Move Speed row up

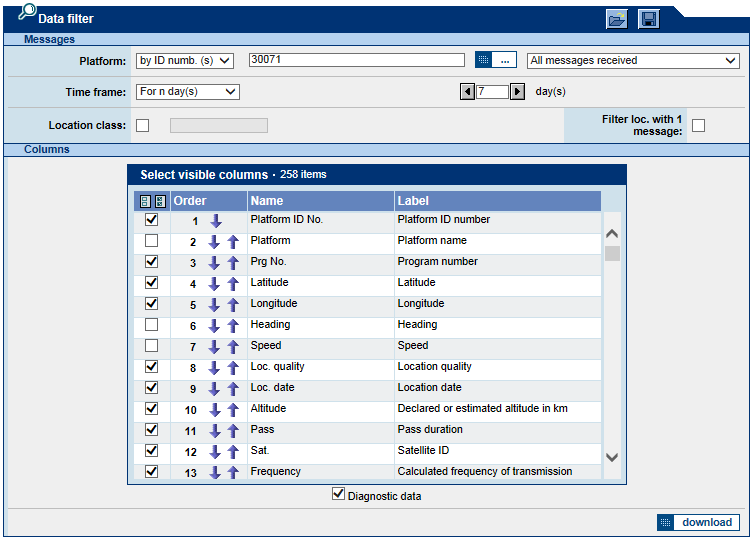click(233, 347)
